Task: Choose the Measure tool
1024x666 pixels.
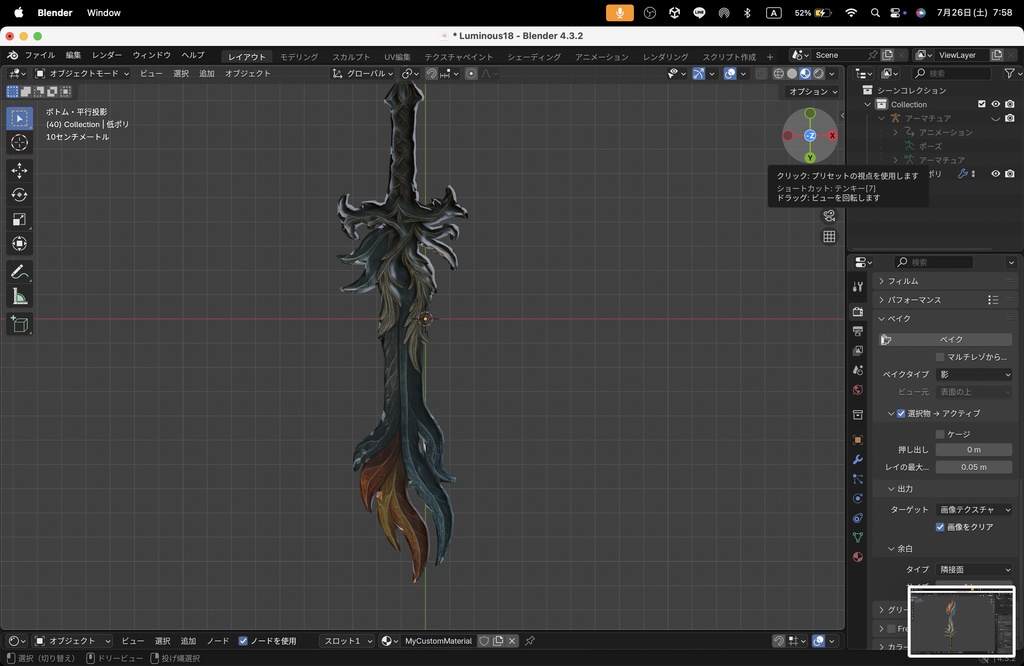Action: pos(19,296)
